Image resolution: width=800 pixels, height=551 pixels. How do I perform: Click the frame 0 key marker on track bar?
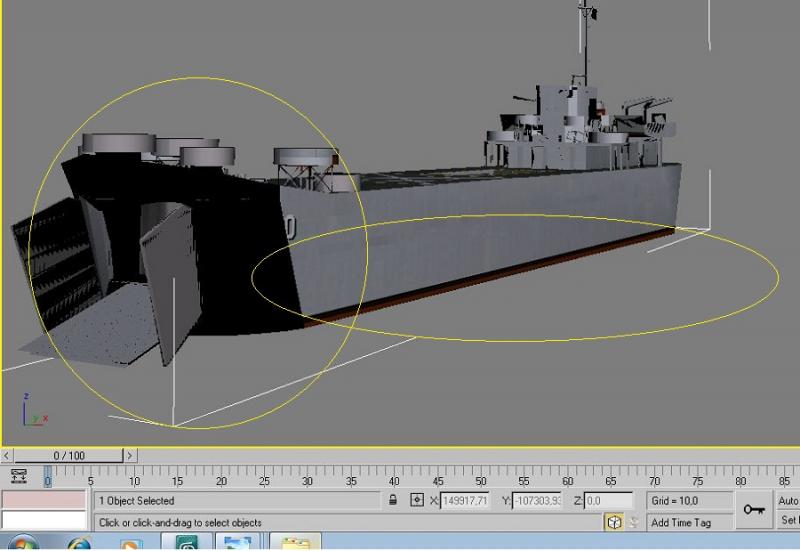pyautogui.click(x=47, y=477)
